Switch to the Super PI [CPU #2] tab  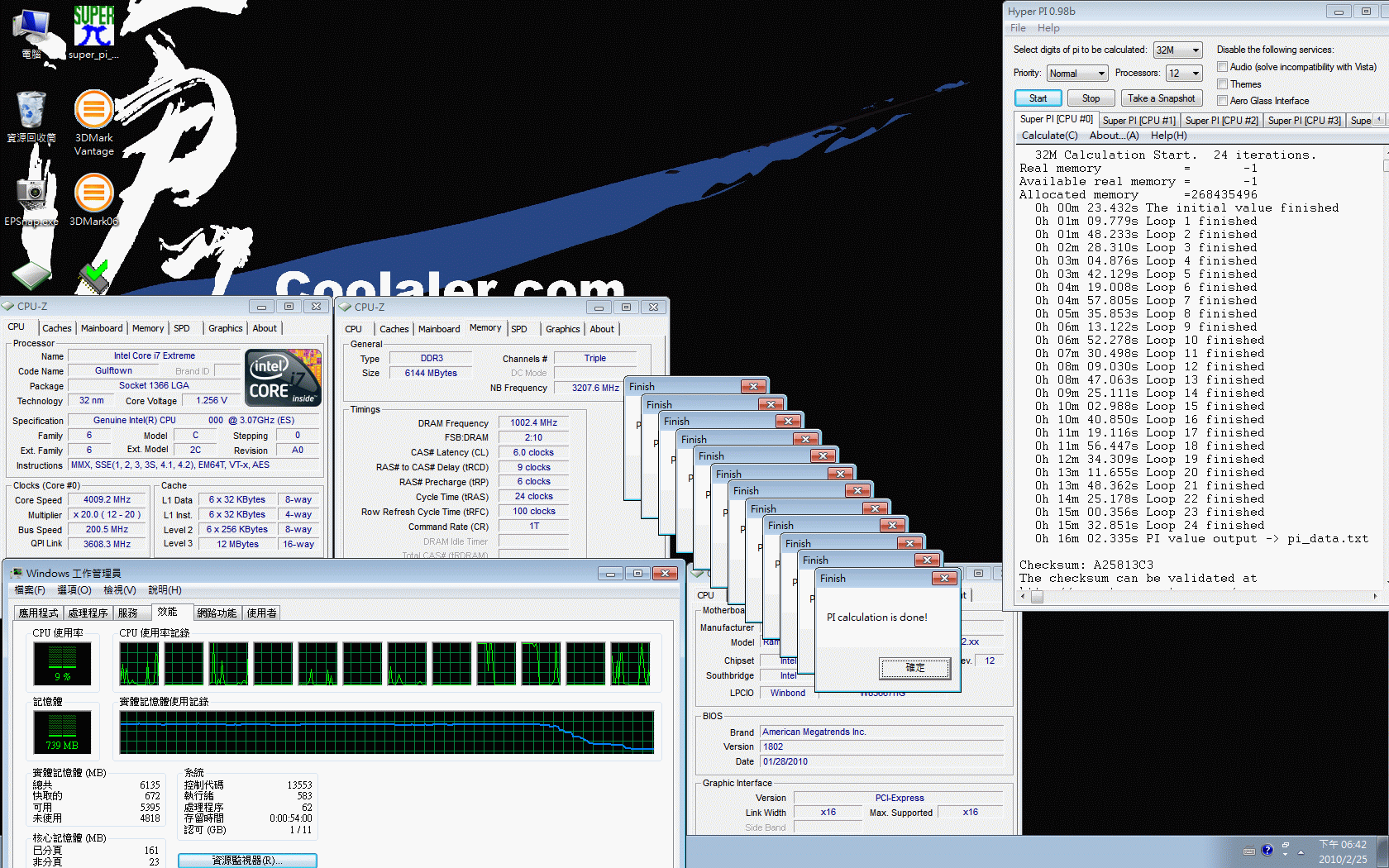[x=1221, y=121]
